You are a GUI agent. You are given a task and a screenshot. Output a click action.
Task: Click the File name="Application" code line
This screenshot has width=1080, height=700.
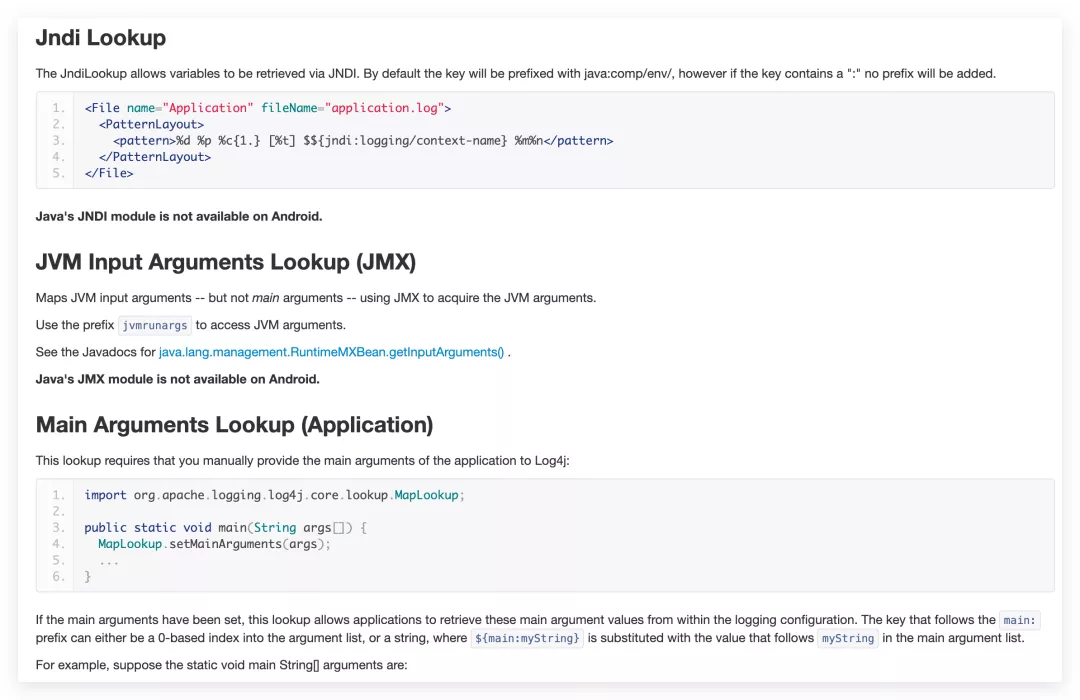click(x=268, y=108)
